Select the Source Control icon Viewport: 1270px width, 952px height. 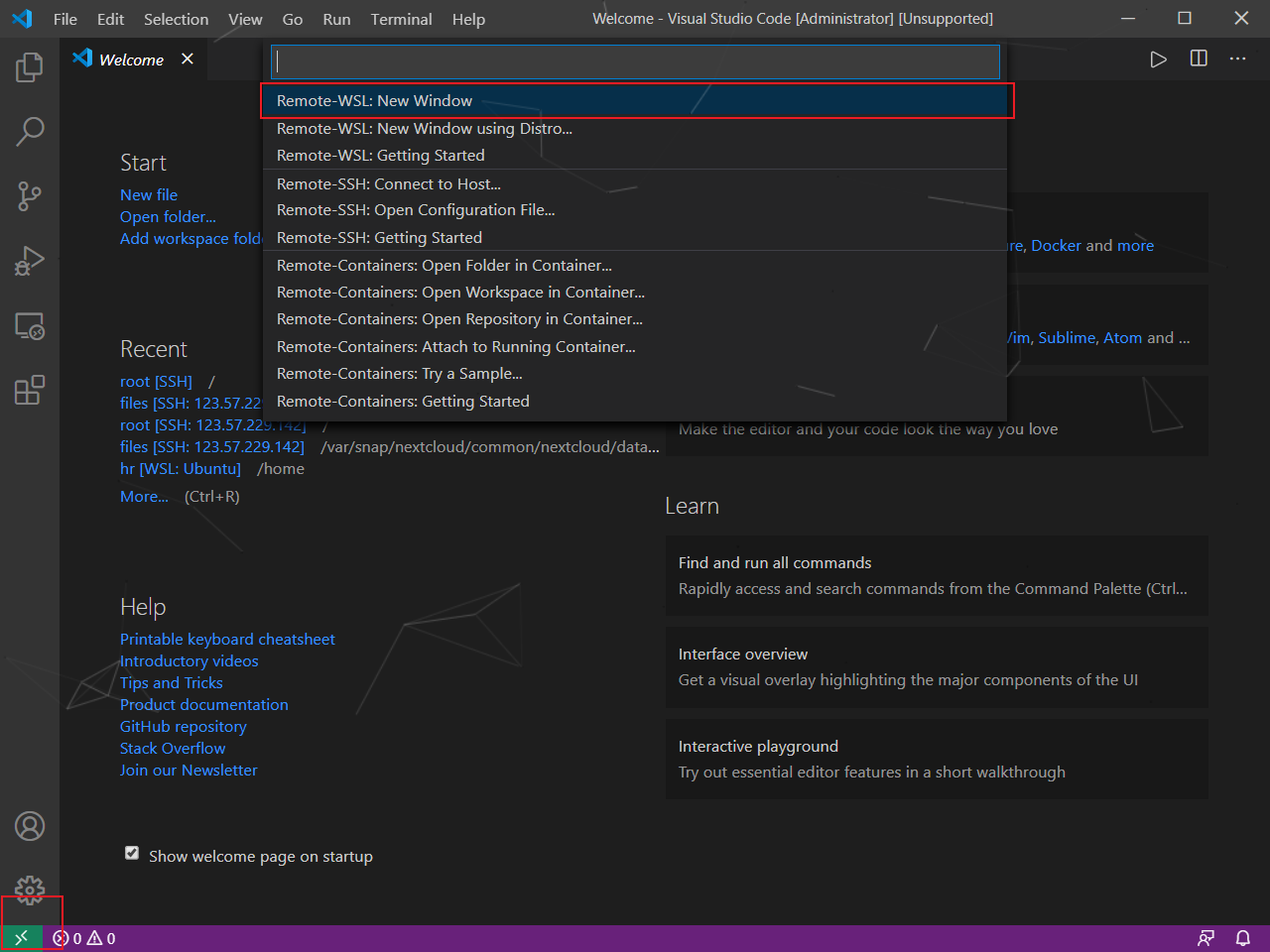point(29,196)
